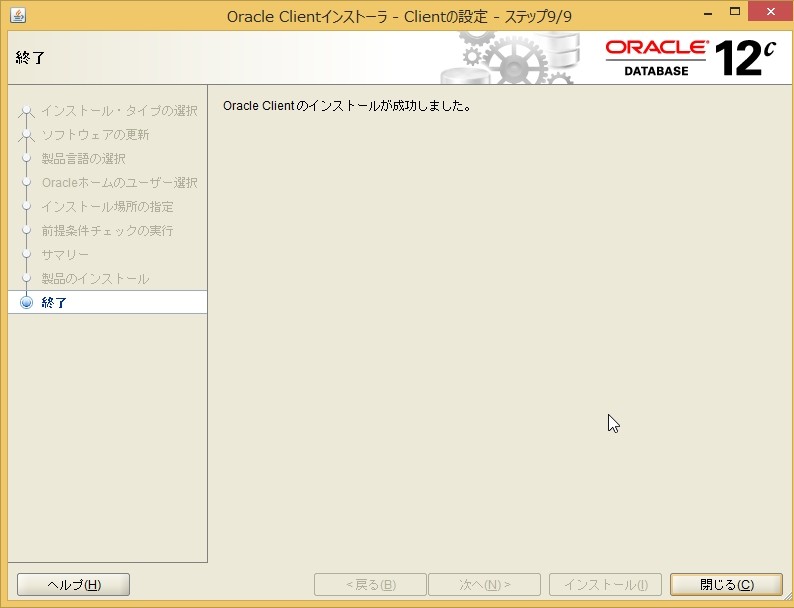794x608 pixels.
Task: Select the インストール・タイプの選択 step
Action: pos(119,110)
